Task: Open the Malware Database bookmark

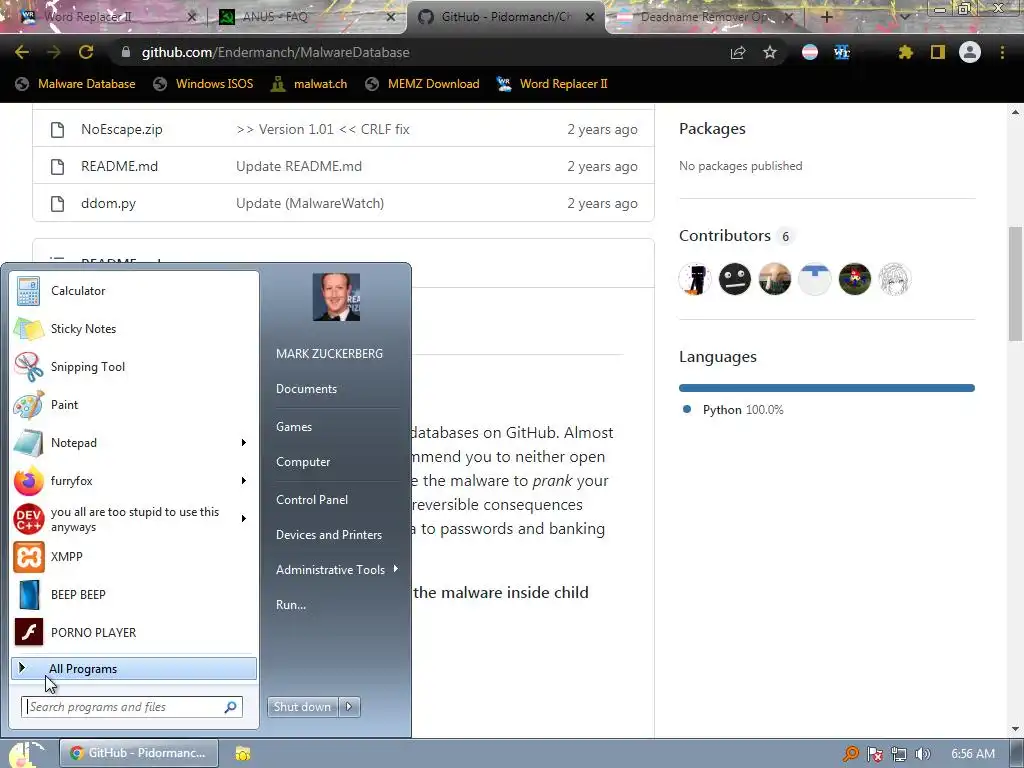Action: pyautogui.click(x=76, y=84)
